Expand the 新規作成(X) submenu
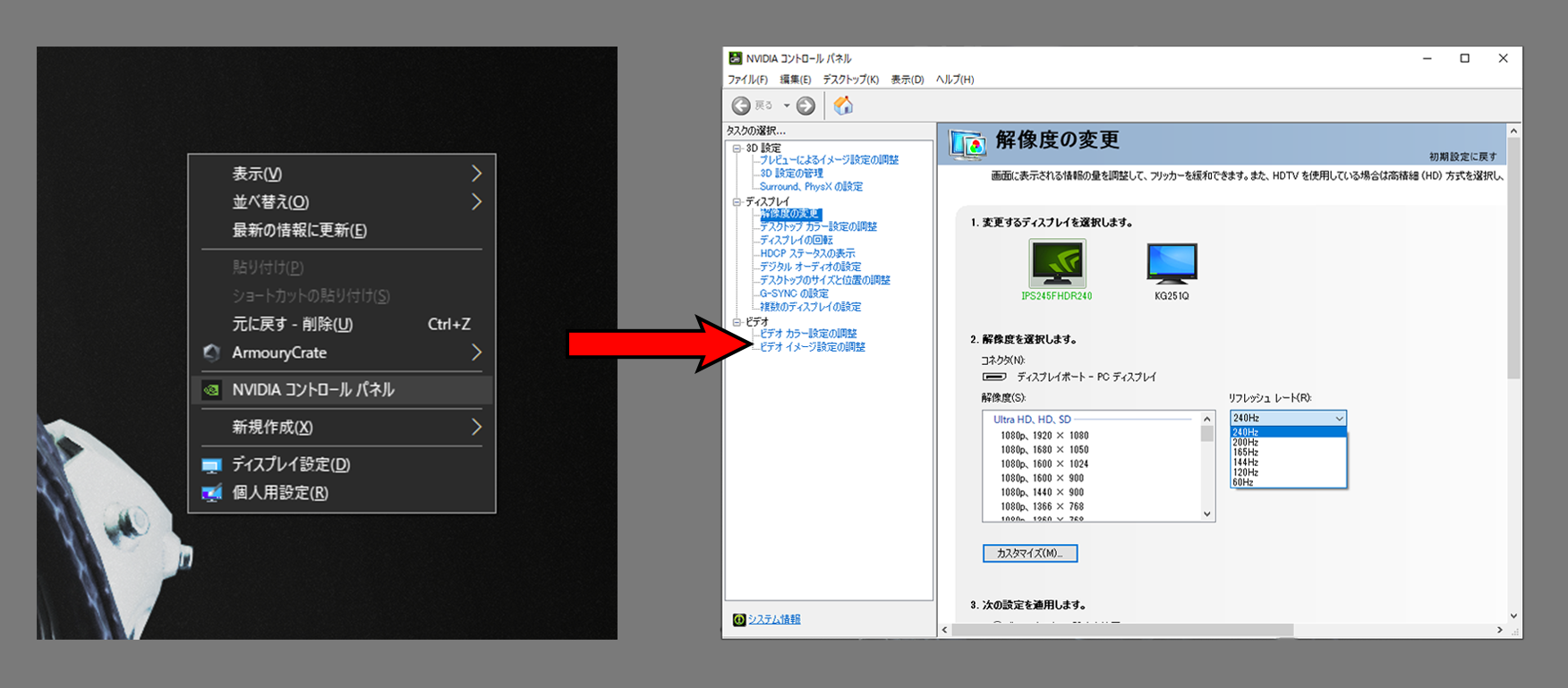Screen dimensions: 1568x688 [x=476, y=428]
